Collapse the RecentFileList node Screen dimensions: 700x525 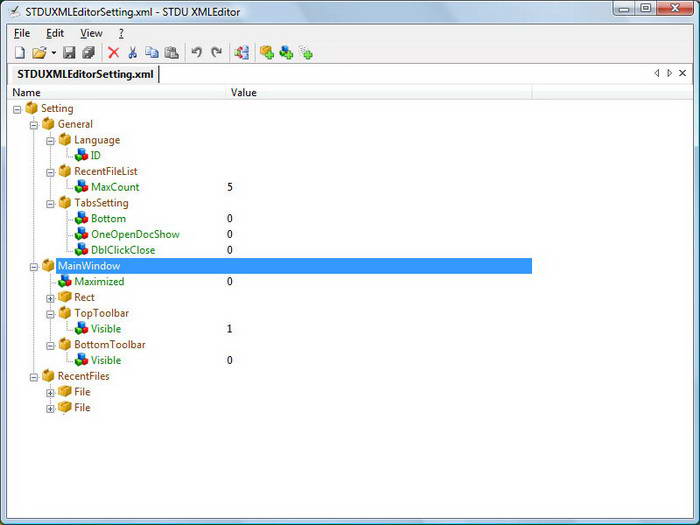(x=50, y=172)
